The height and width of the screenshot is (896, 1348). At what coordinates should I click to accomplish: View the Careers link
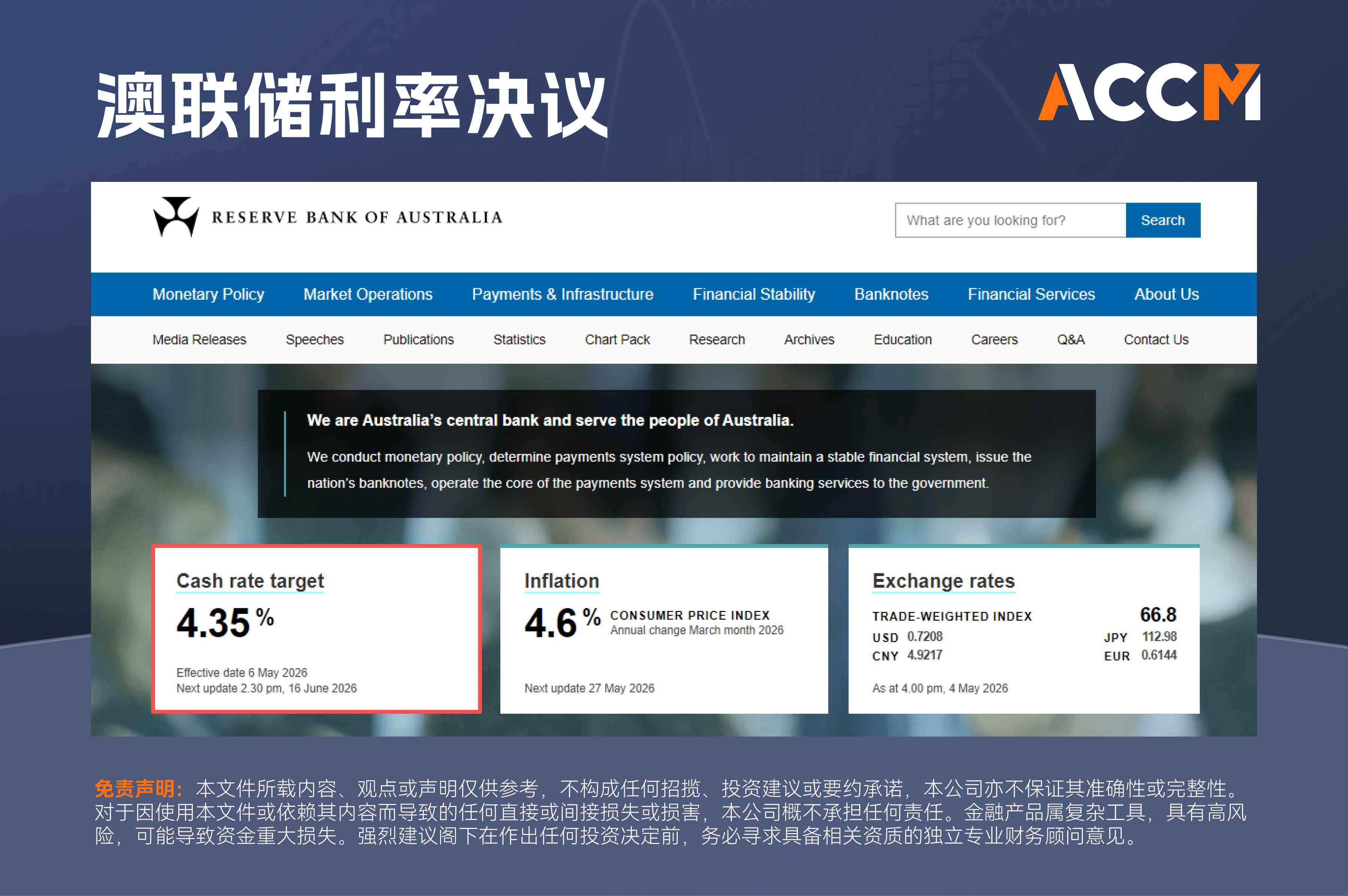click(x=994, y=339)
